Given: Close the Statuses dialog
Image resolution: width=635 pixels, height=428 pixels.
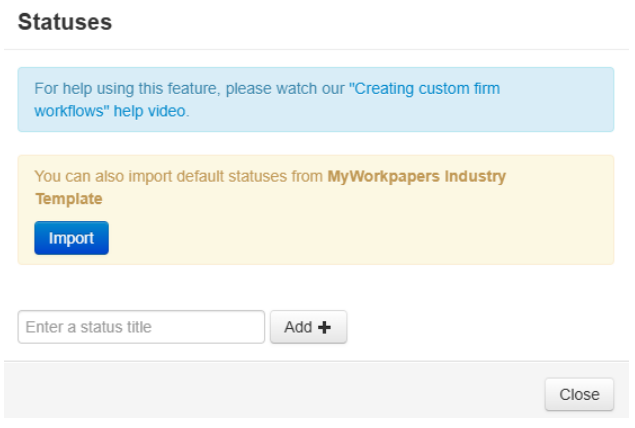Looking at the screenshot, I should pyautogui.click(x=579, y=394).
